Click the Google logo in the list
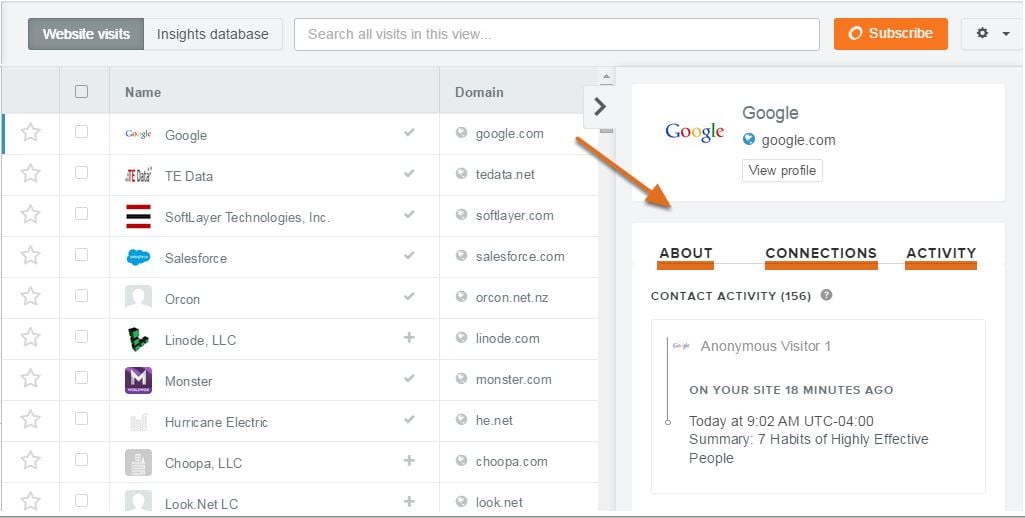The height and width of the screenshot is (518, 1025). (138, 134)
